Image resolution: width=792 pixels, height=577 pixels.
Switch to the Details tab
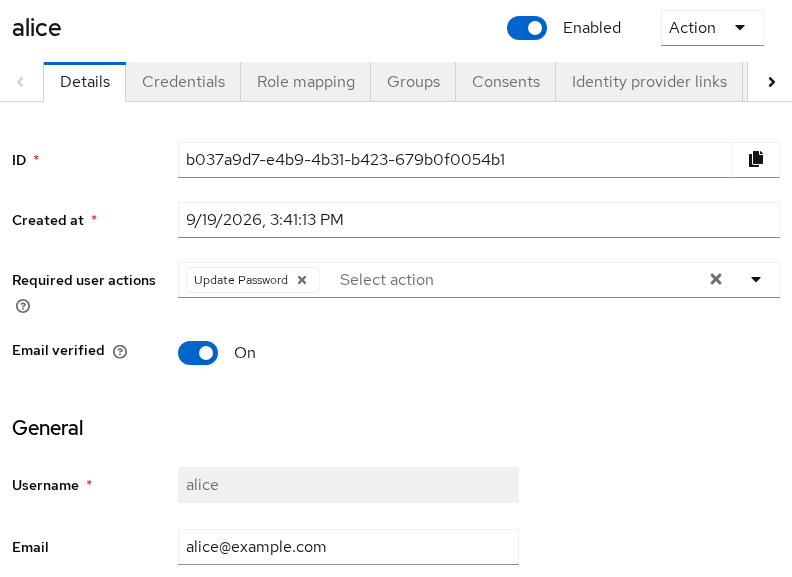click(85, 82)
